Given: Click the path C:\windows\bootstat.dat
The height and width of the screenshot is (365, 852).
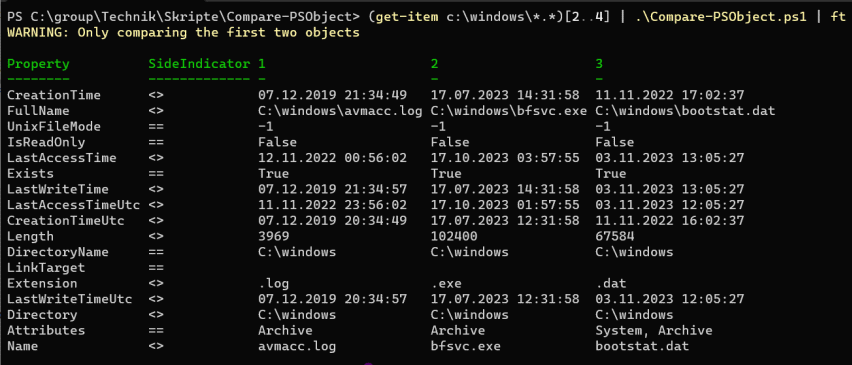Looking at the screenshot, I should coord(685,111).
